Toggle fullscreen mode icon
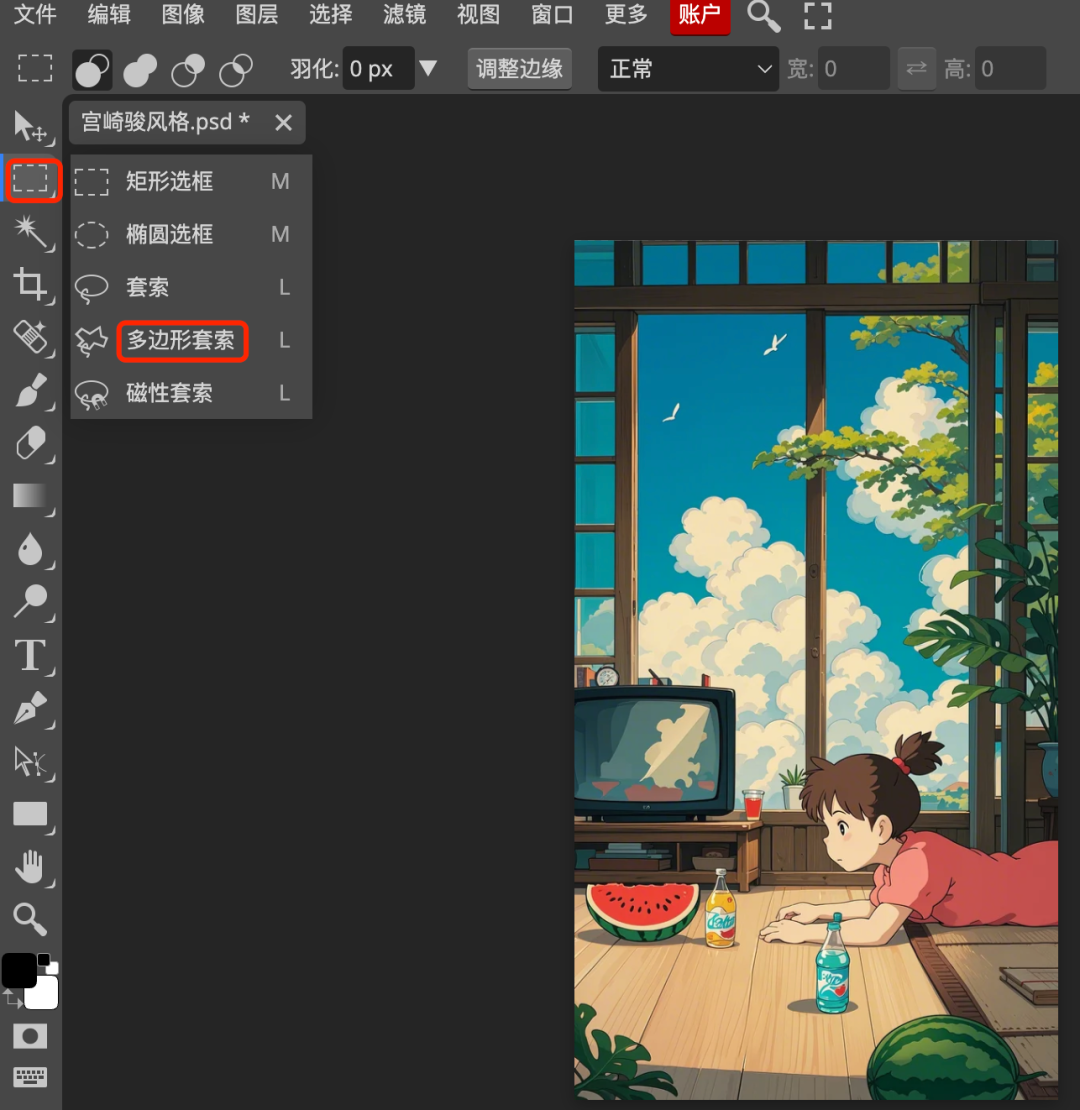The height and width of the screenshot is (1110, 1080). (818, 16)
